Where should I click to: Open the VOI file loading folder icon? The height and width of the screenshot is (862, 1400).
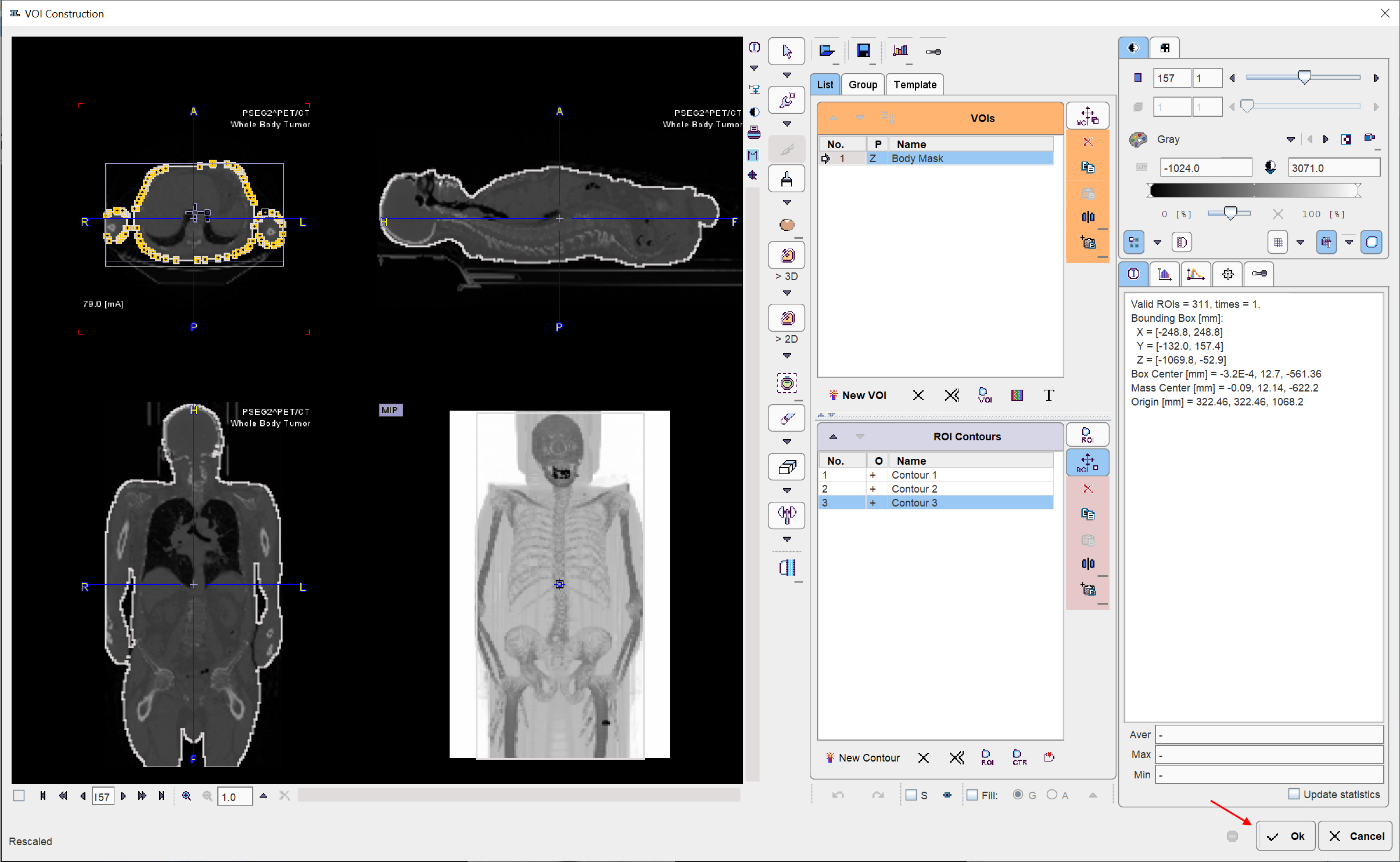coord(826,51)
